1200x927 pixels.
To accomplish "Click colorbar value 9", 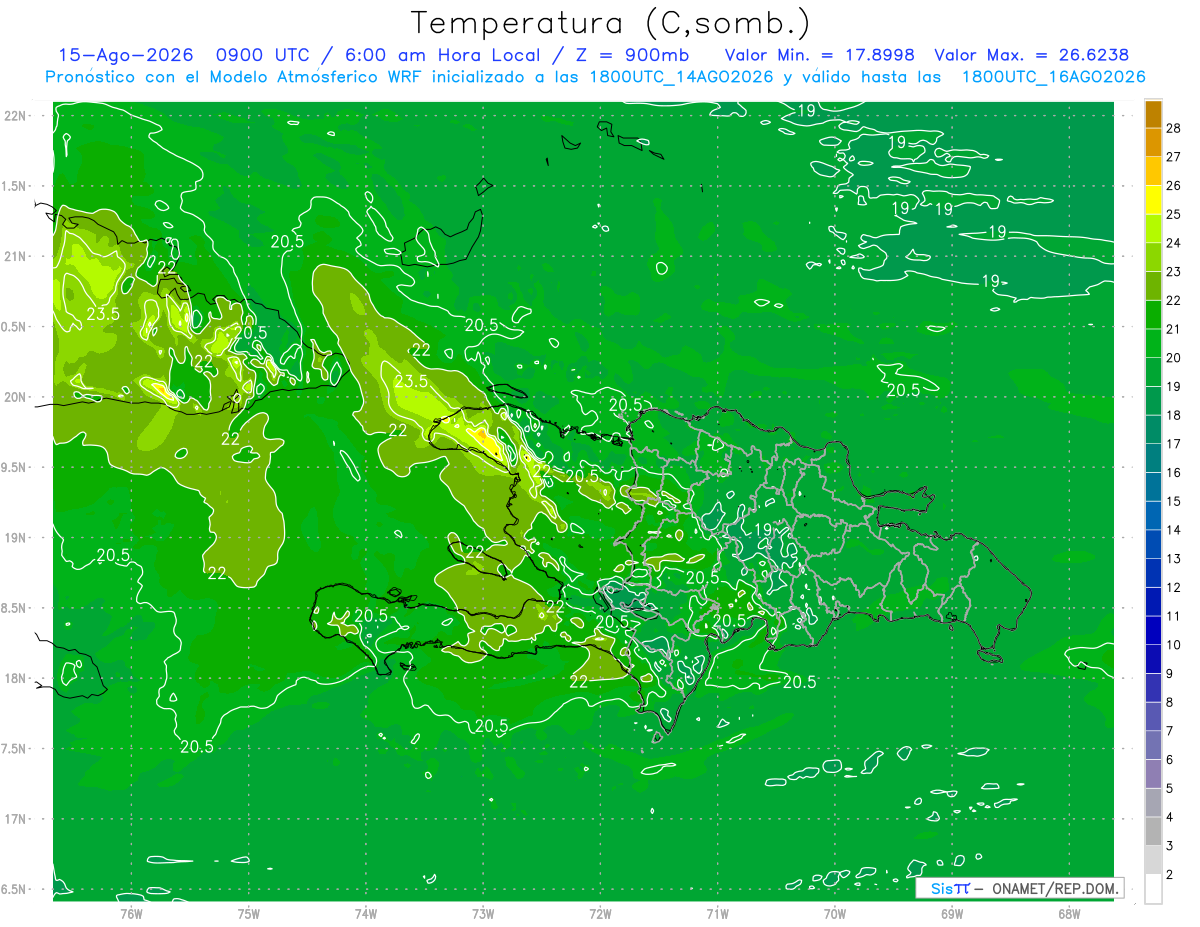I will tap(1170, 674).
